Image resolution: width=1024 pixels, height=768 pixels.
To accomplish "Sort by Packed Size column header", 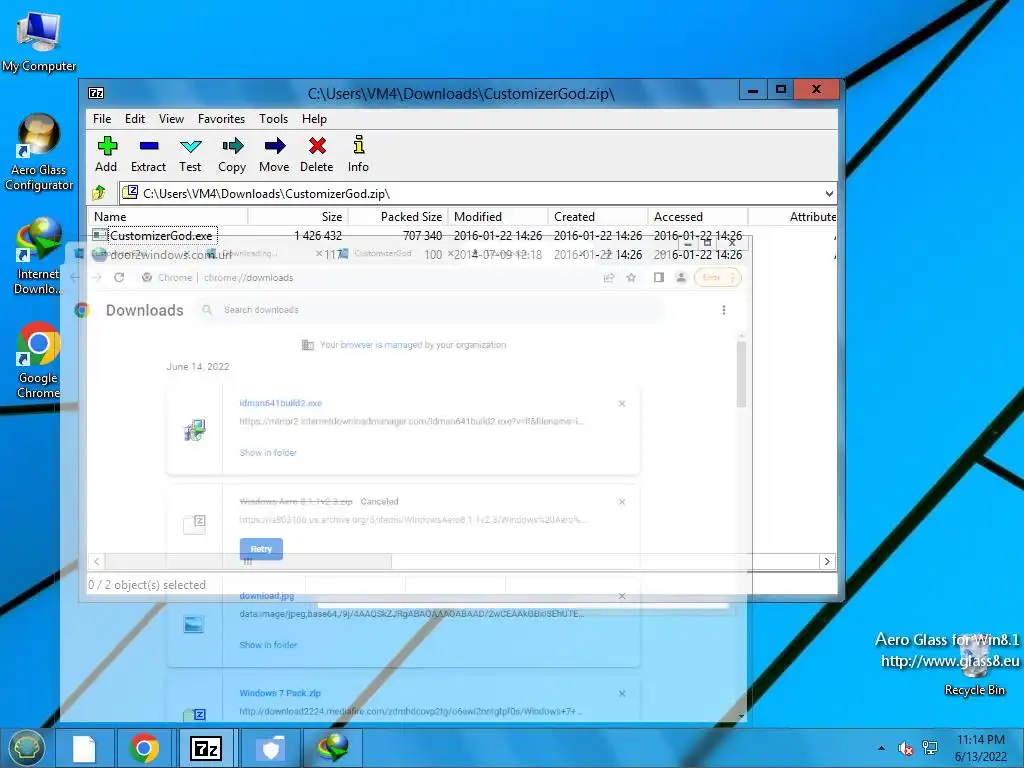I will coord(398,217).
